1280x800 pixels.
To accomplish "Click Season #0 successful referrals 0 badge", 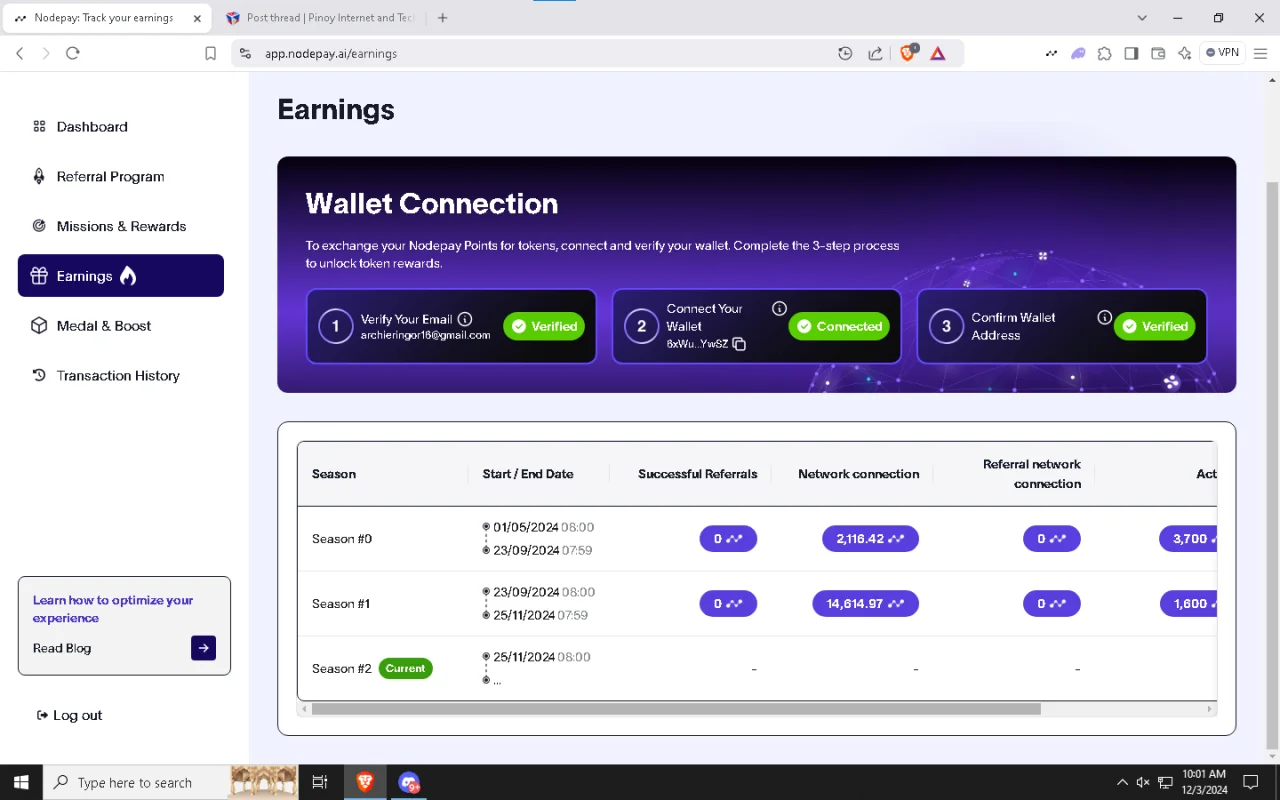I will coord(728,539).
